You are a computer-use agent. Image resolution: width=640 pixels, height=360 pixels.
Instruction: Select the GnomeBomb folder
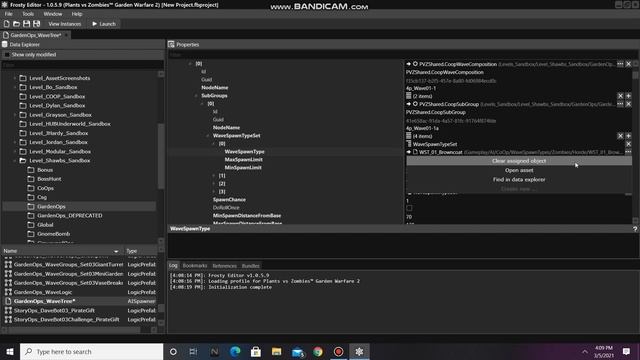pyautogui.click(x=53, y=234)
